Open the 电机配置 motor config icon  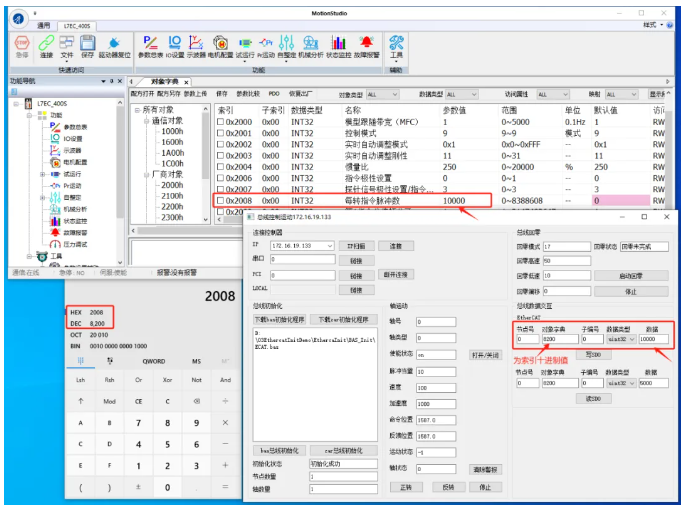(221, 43)
